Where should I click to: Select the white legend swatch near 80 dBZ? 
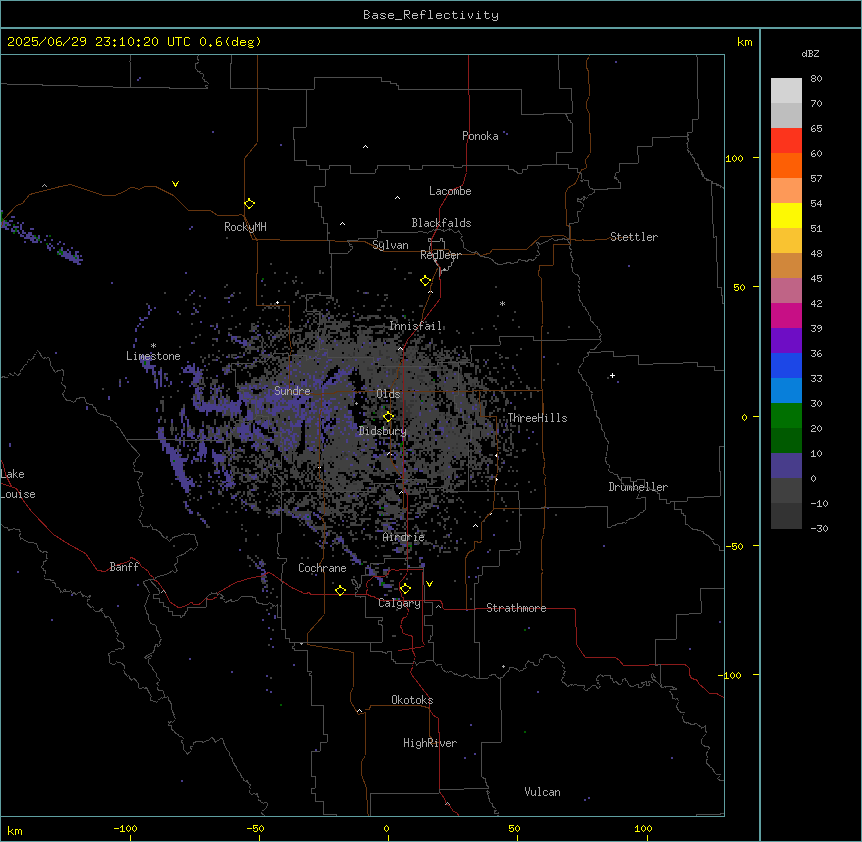(x=786, y=90)
